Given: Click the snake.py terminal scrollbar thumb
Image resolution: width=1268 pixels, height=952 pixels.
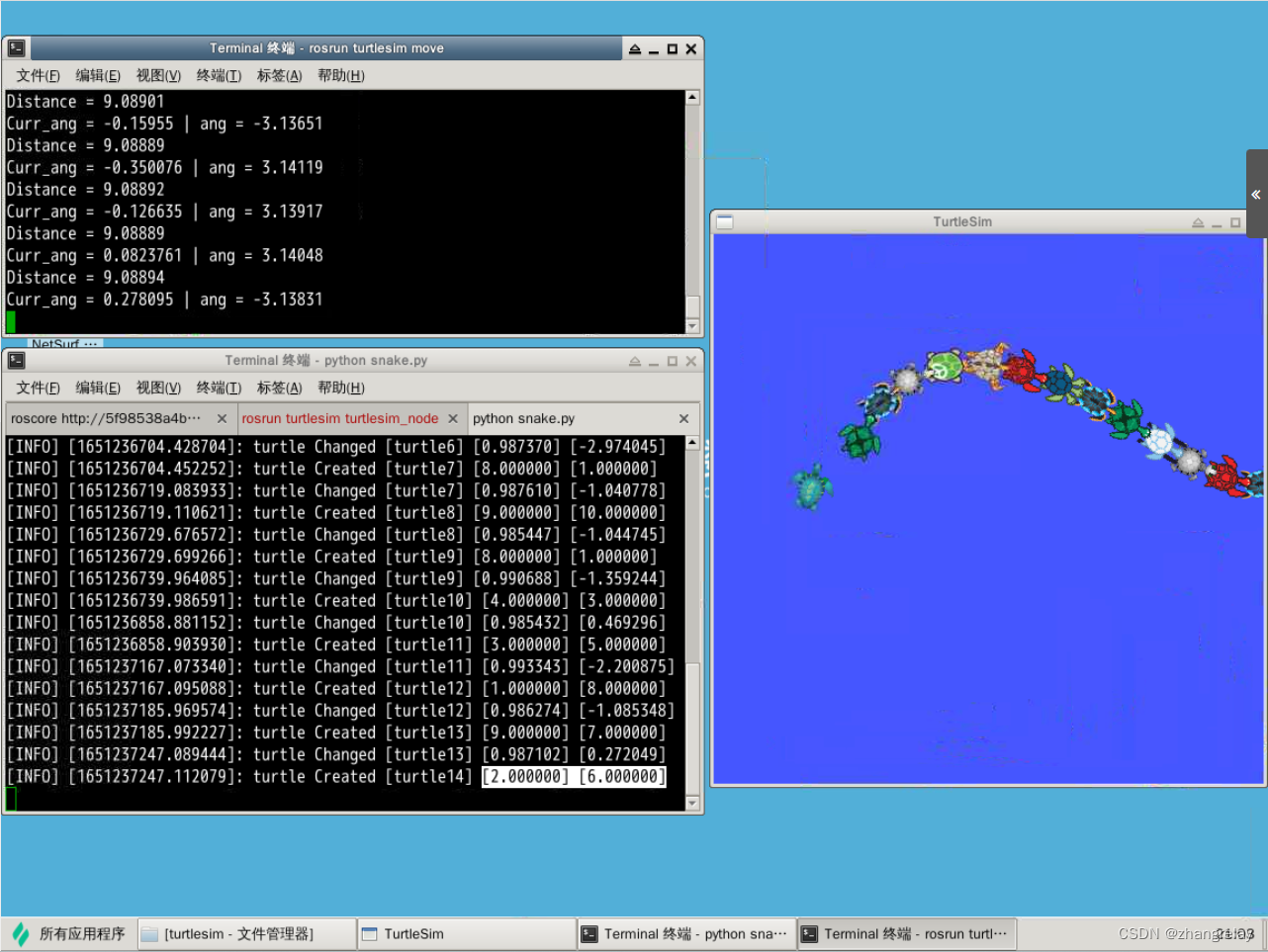Looking at the screenshot, I should (692, 727).
